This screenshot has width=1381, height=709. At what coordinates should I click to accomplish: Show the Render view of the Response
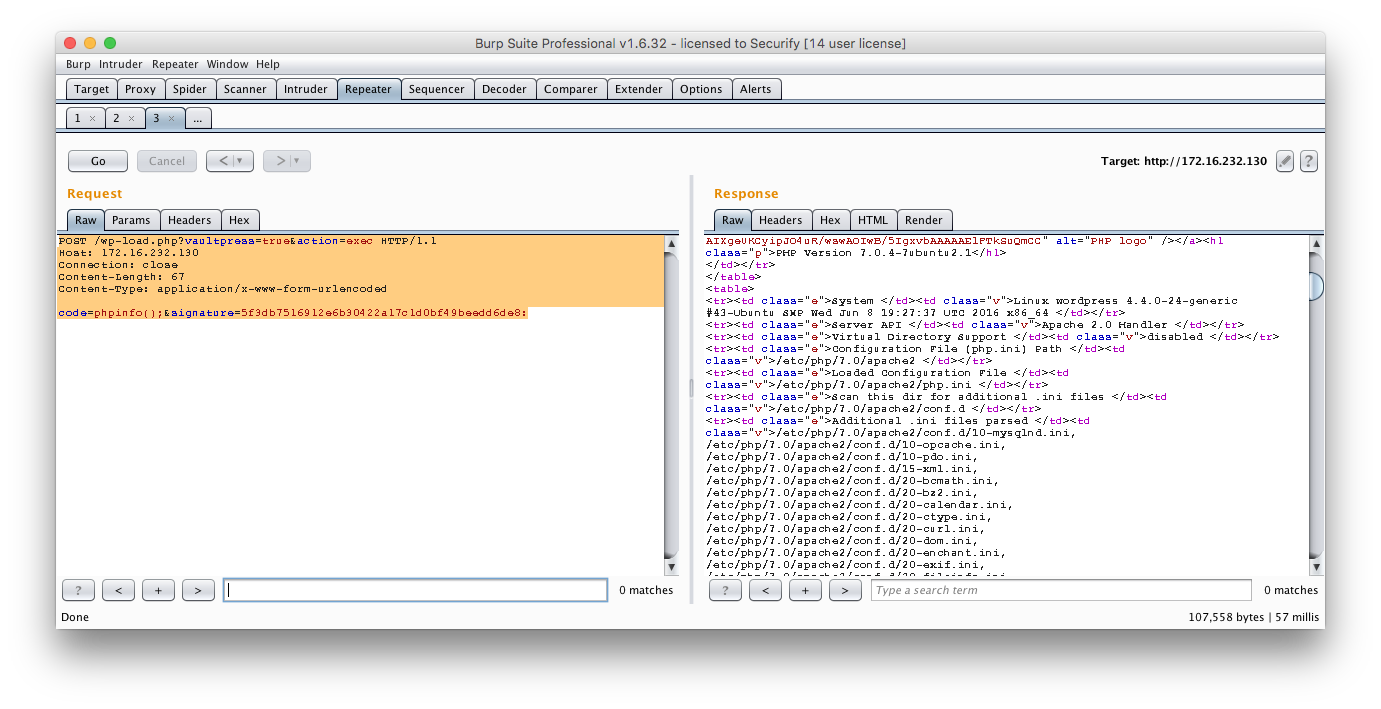(x=924, y=220)
